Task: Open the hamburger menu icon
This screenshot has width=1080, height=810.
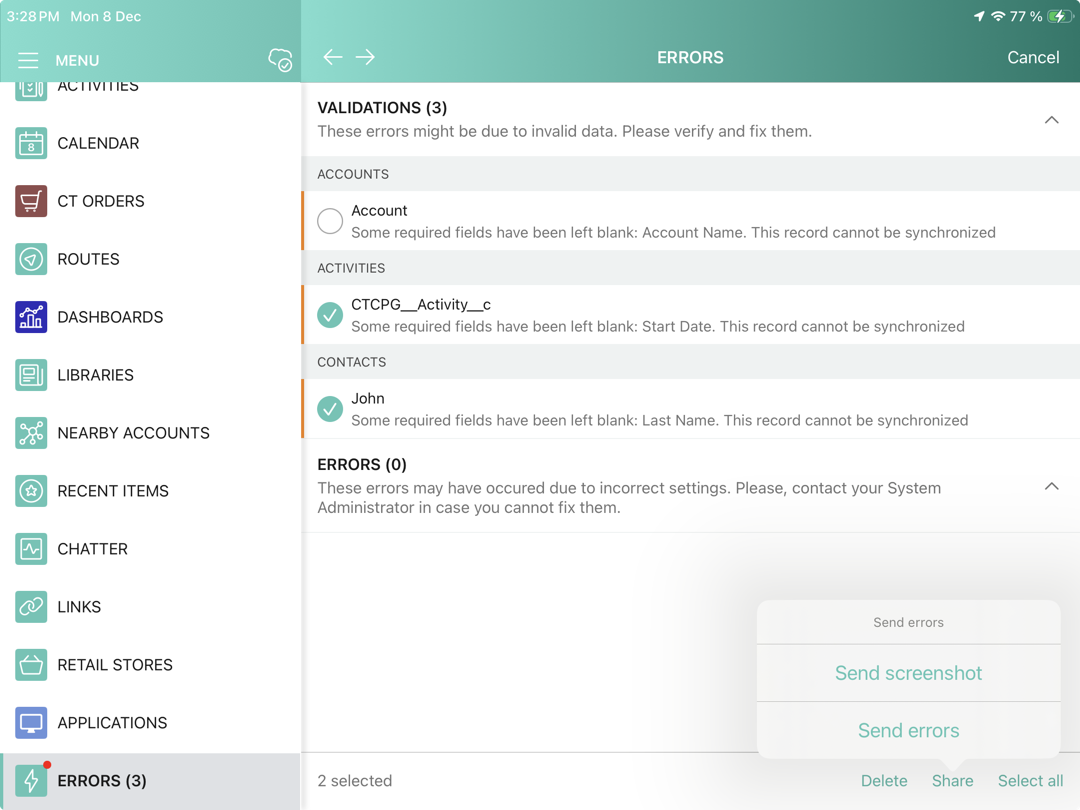Action: [x=28, y=60]
